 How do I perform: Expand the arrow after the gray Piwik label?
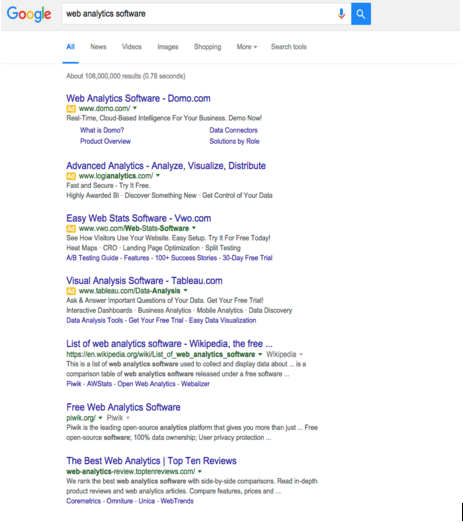[x=128, y=418]
